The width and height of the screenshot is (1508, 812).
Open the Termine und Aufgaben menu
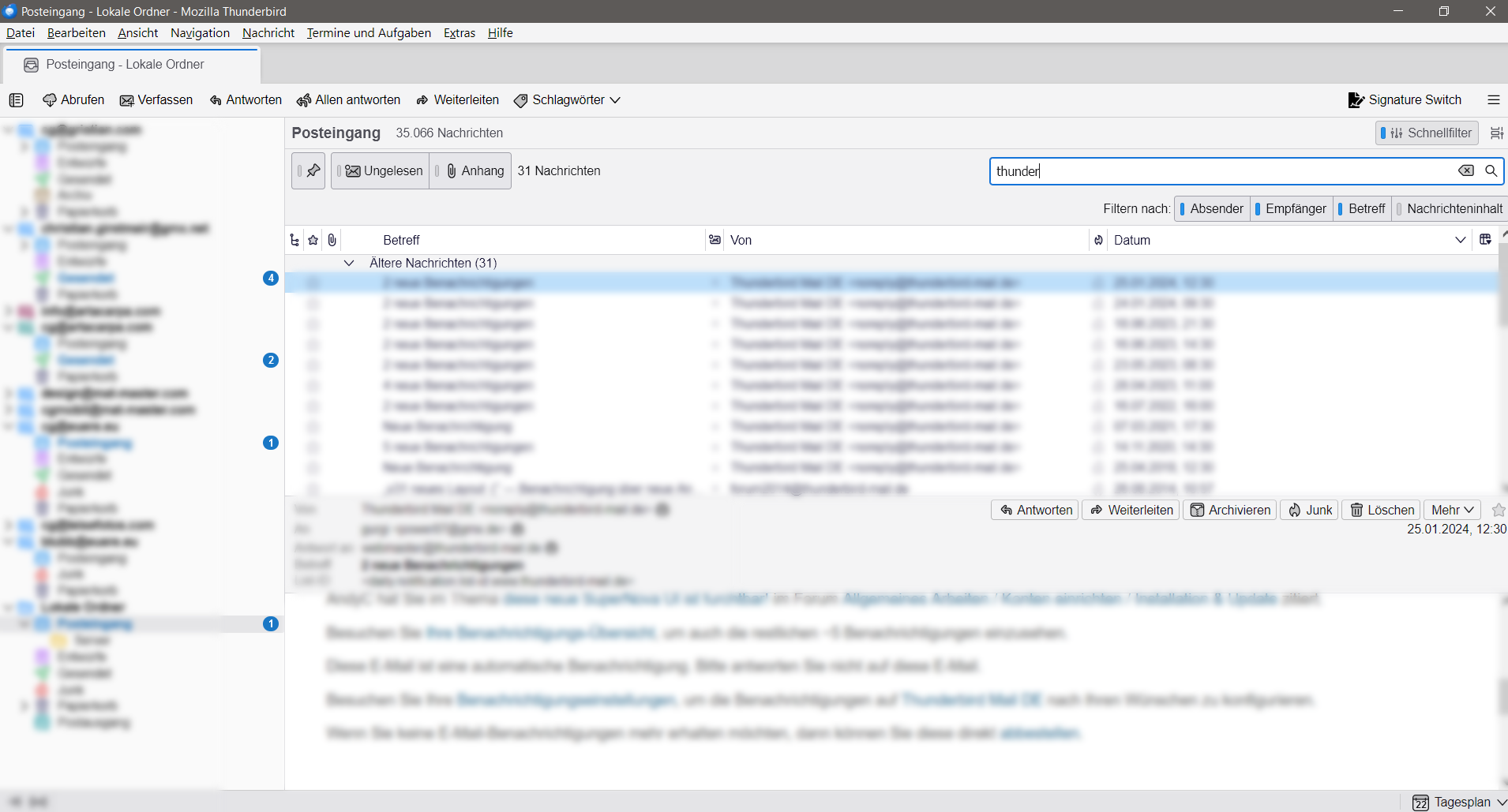369,33
